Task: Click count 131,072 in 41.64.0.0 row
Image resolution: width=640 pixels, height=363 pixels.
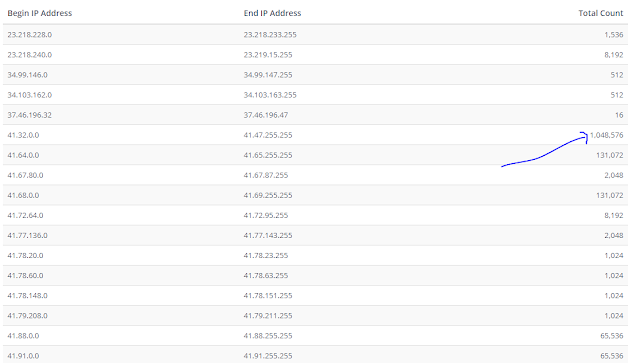Action: [609, 155]
